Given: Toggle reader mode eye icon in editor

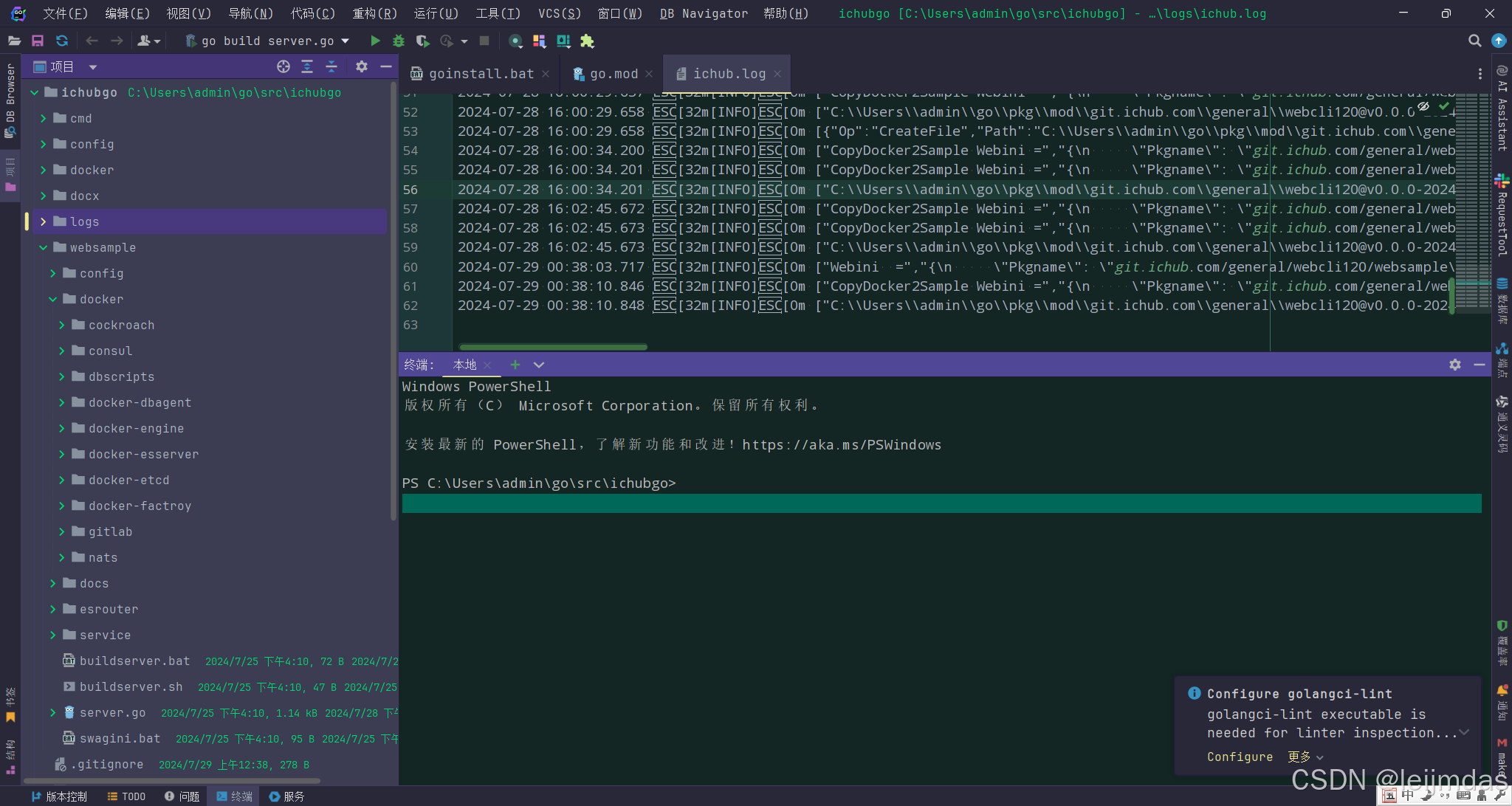Looking at the screenshot, I should coord(1423,106).
